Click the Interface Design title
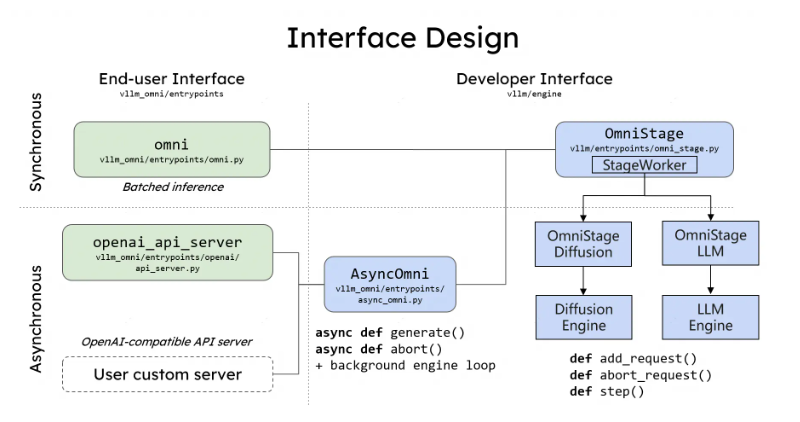The height and width of the screenshot is (422, 800). point(402,38)
